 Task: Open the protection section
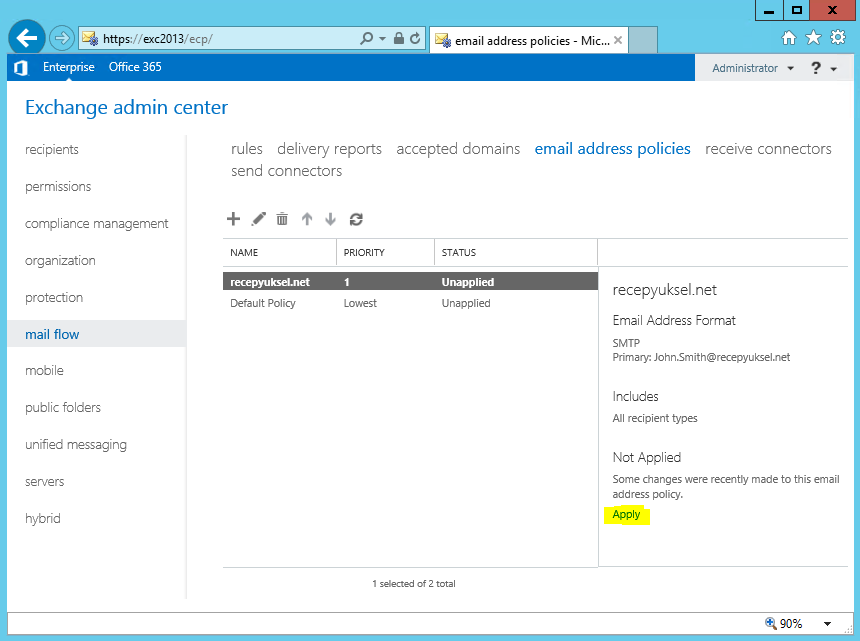[54, 298]
